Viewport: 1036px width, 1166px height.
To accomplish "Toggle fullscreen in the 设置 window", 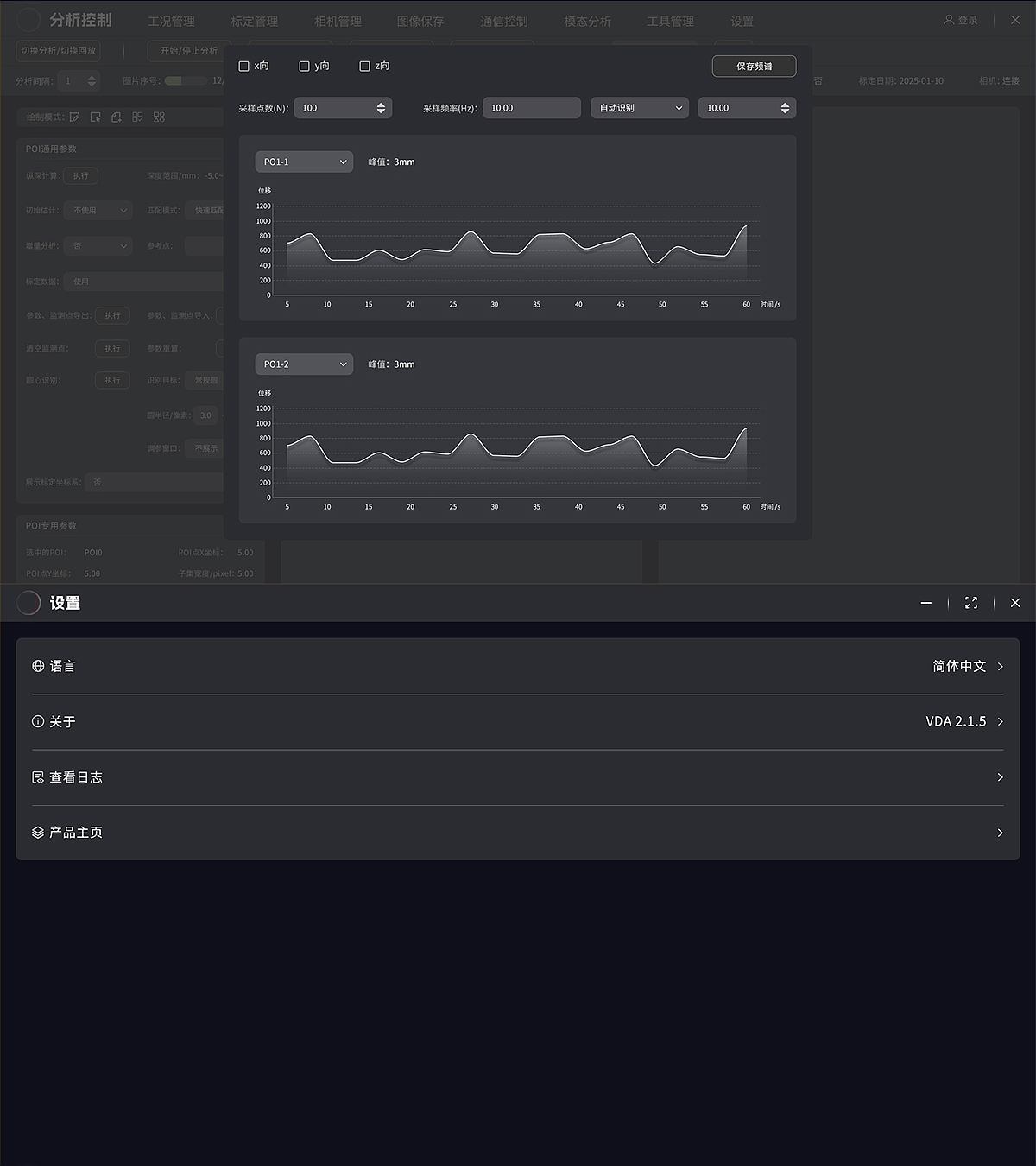I will click(971, 603).
